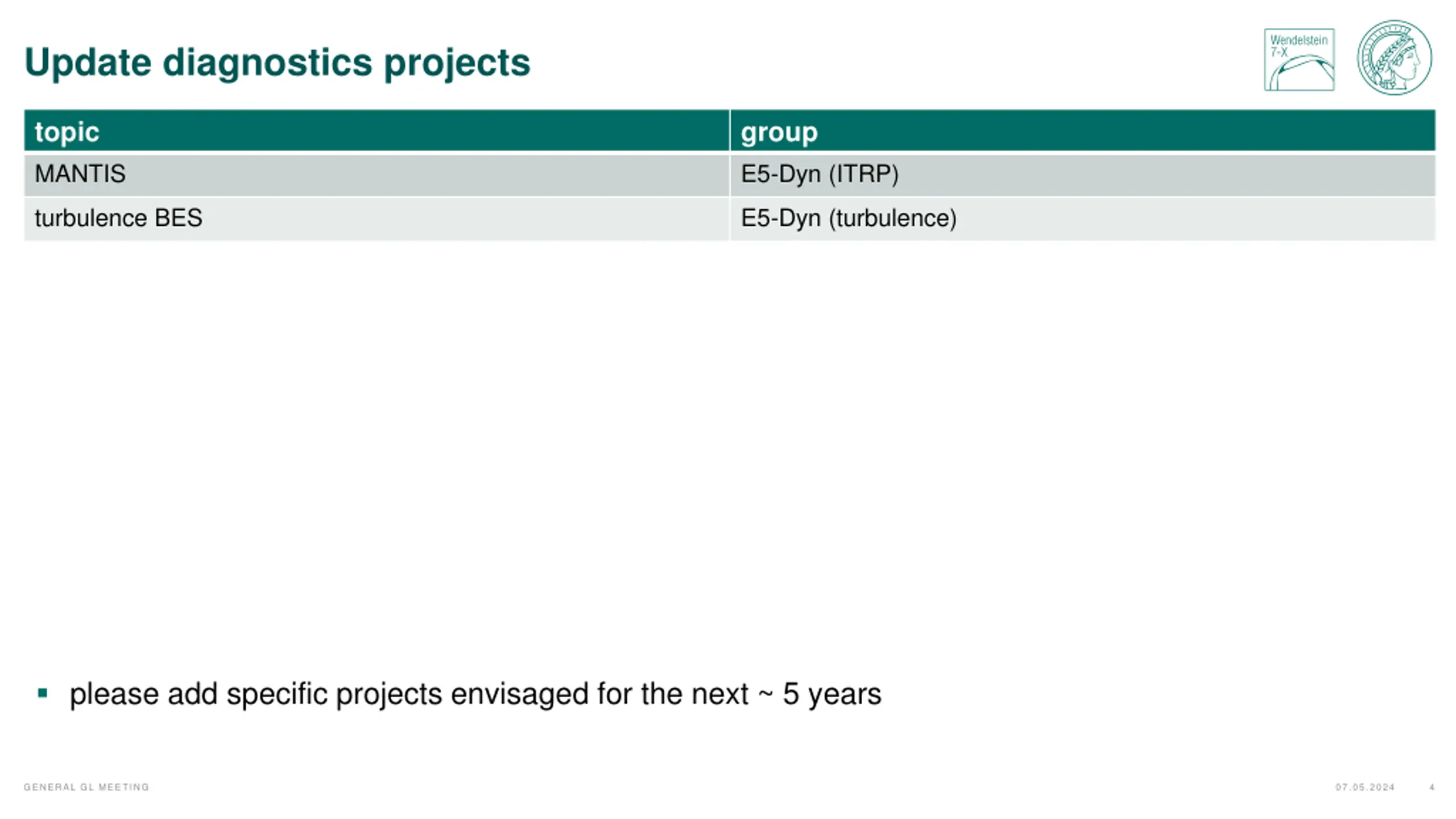
Task: Select the E5-Dyn (turbulence) cell
Action: point(1083,219)
